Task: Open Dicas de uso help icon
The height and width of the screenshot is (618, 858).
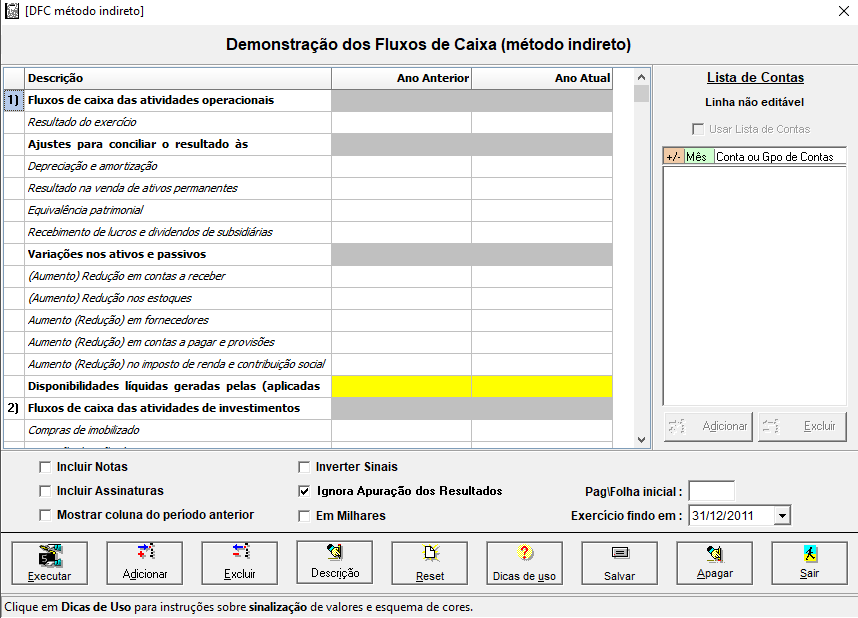Action: (525, 553)
